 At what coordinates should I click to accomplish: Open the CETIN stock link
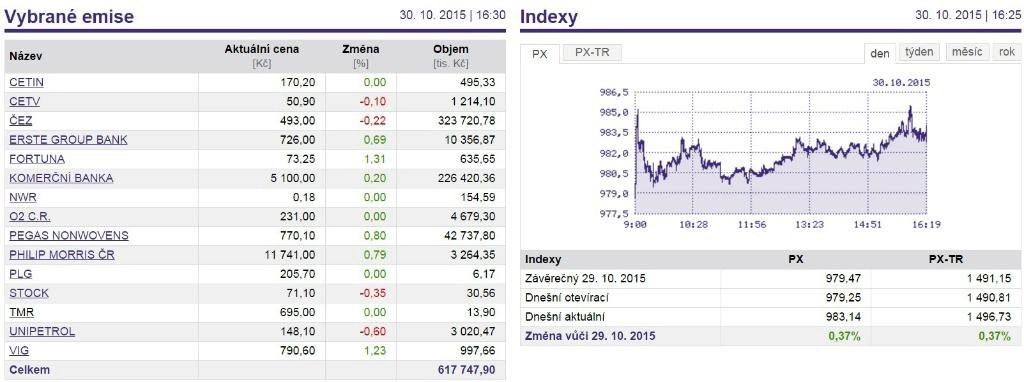pos(27,82)
